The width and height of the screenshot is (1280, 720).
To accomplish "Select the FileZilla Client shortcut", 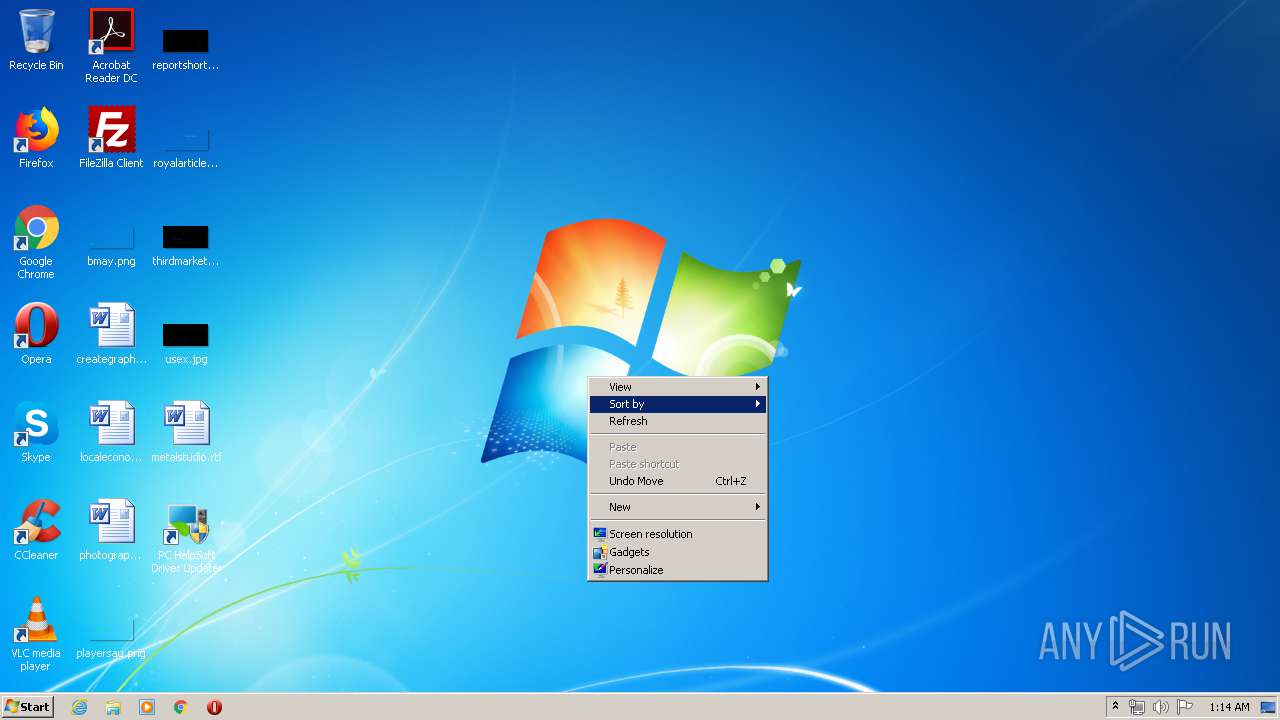I will (111, 138).
